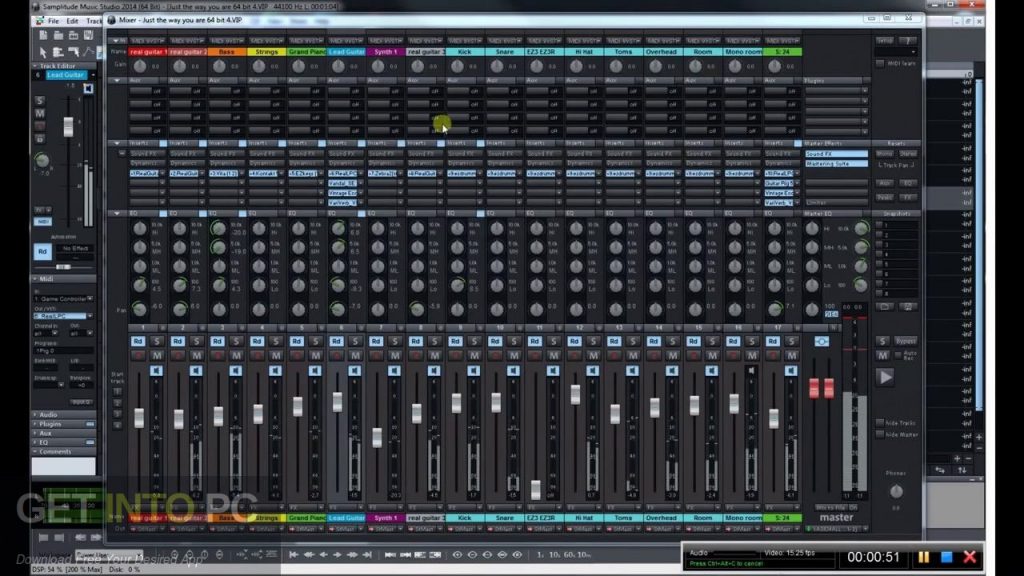Collapse the Track Editor section header
The height and width of the screenshot is (576, 1024).
click(63, 66)
